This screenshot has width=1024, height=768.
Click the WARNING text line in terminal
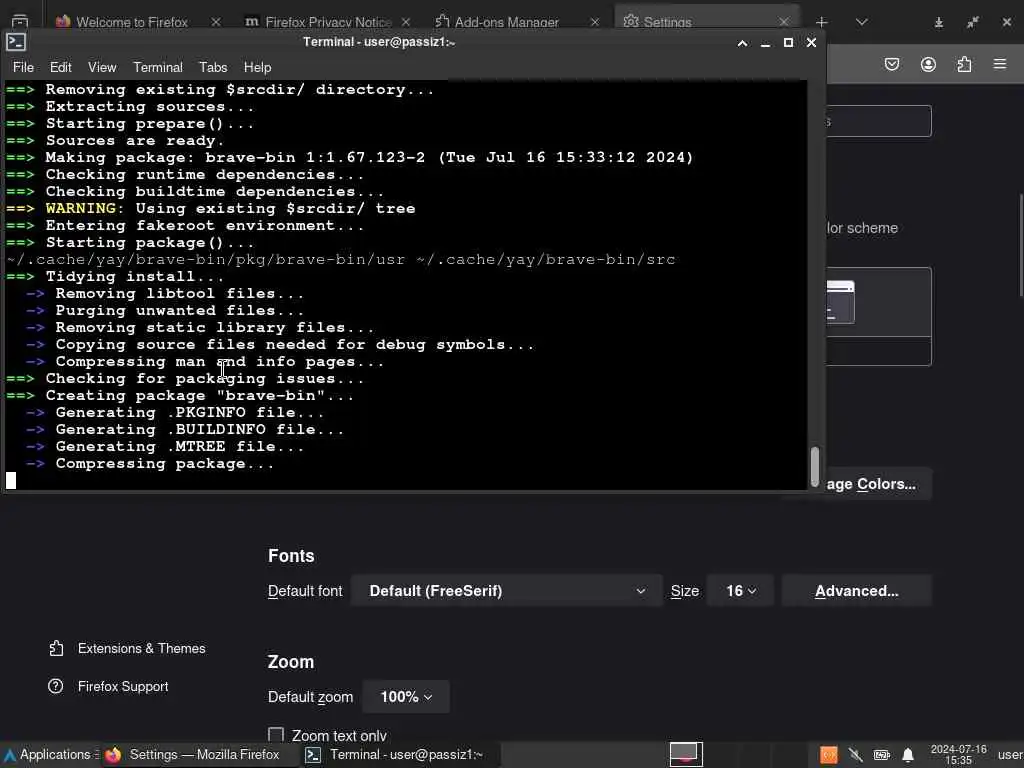coord(210,208)
